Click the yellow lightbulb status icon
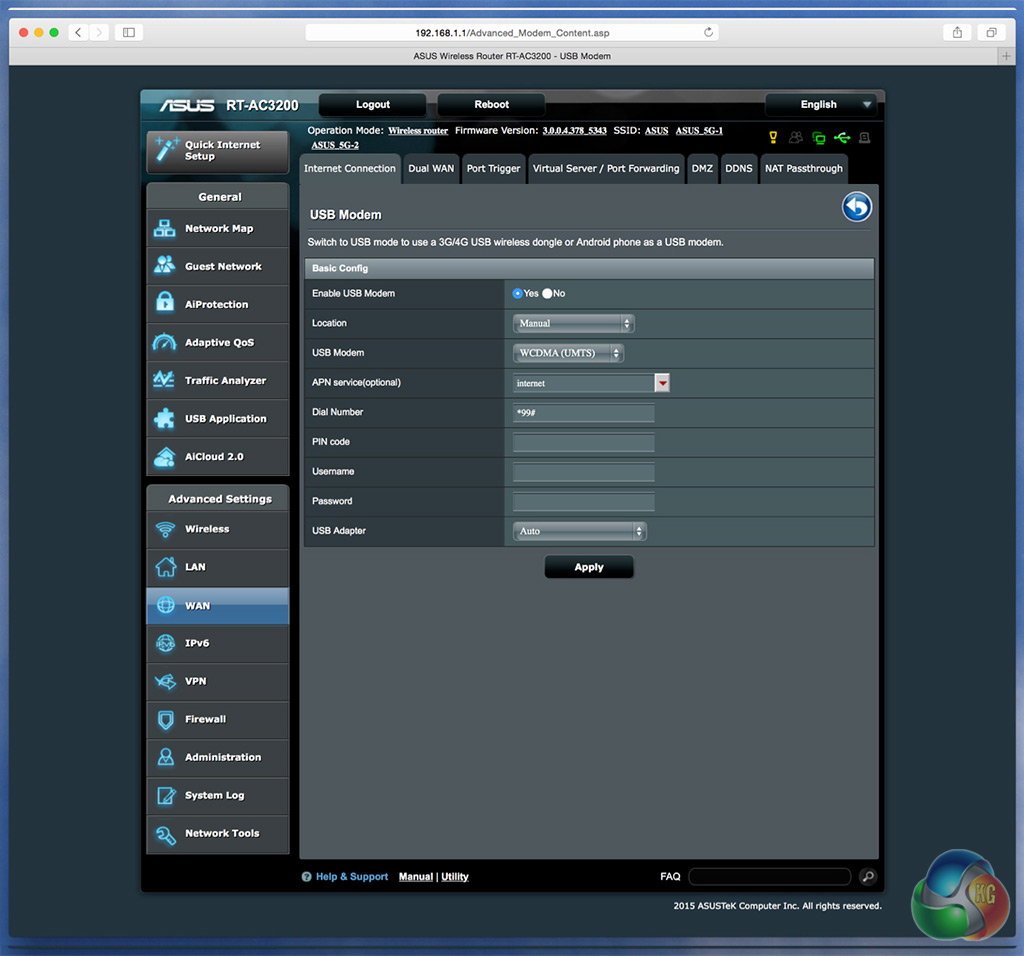 pos(773,137)
